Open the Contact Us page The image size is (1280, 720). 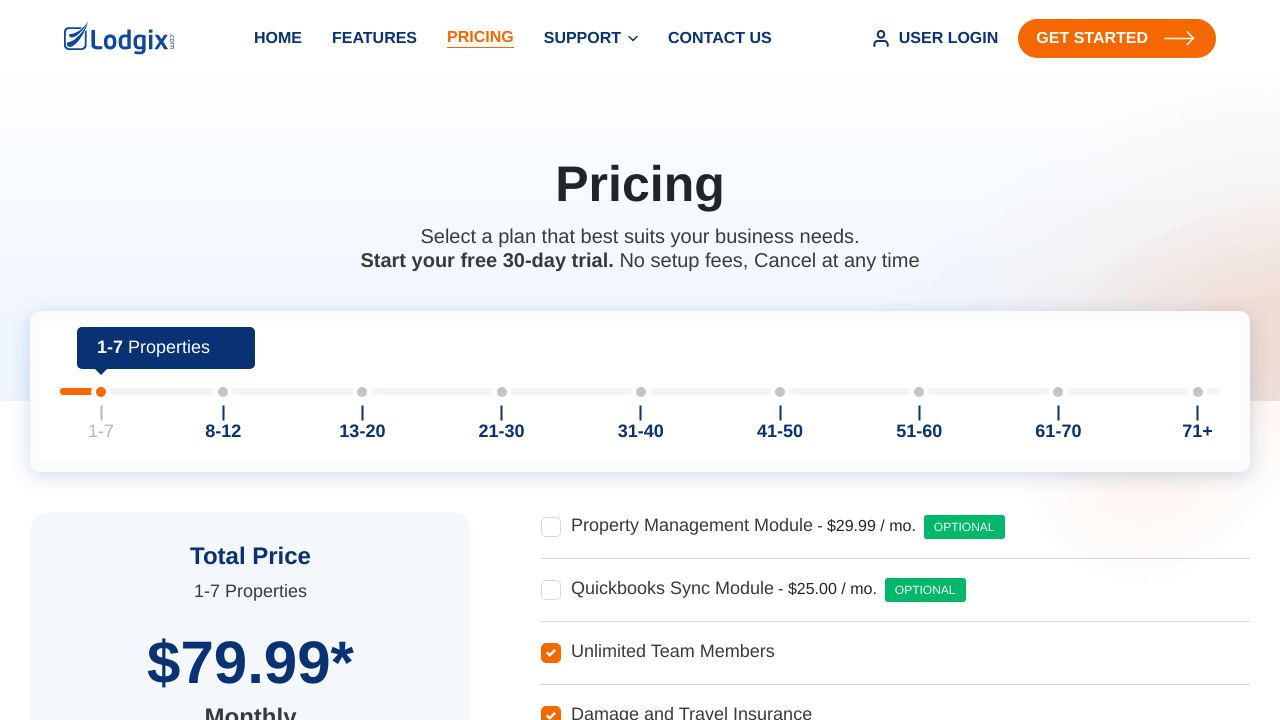(x=720, y=38)
